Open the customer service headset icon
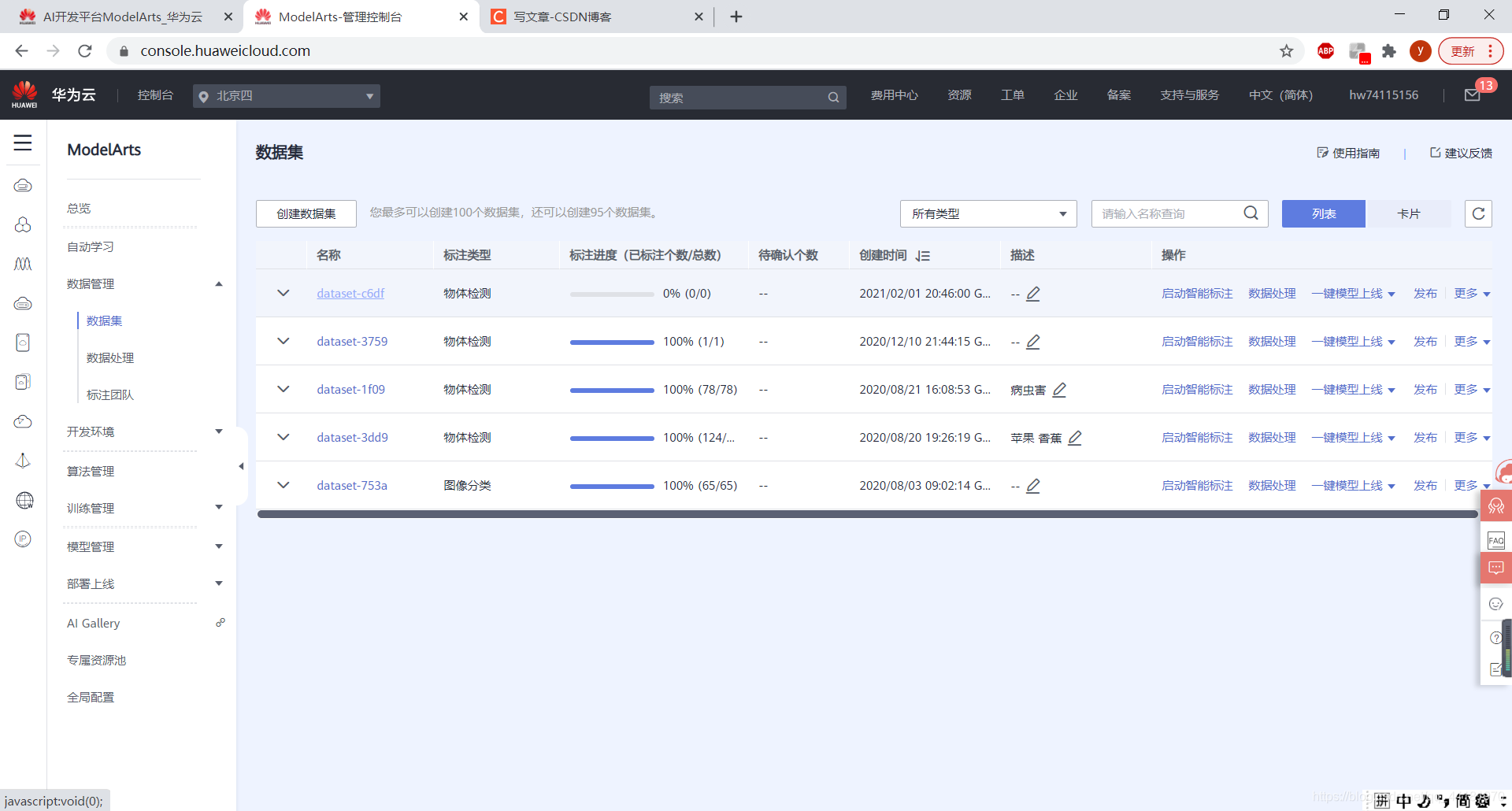This screenshot has height=811, width=1512. point(1496,505)
